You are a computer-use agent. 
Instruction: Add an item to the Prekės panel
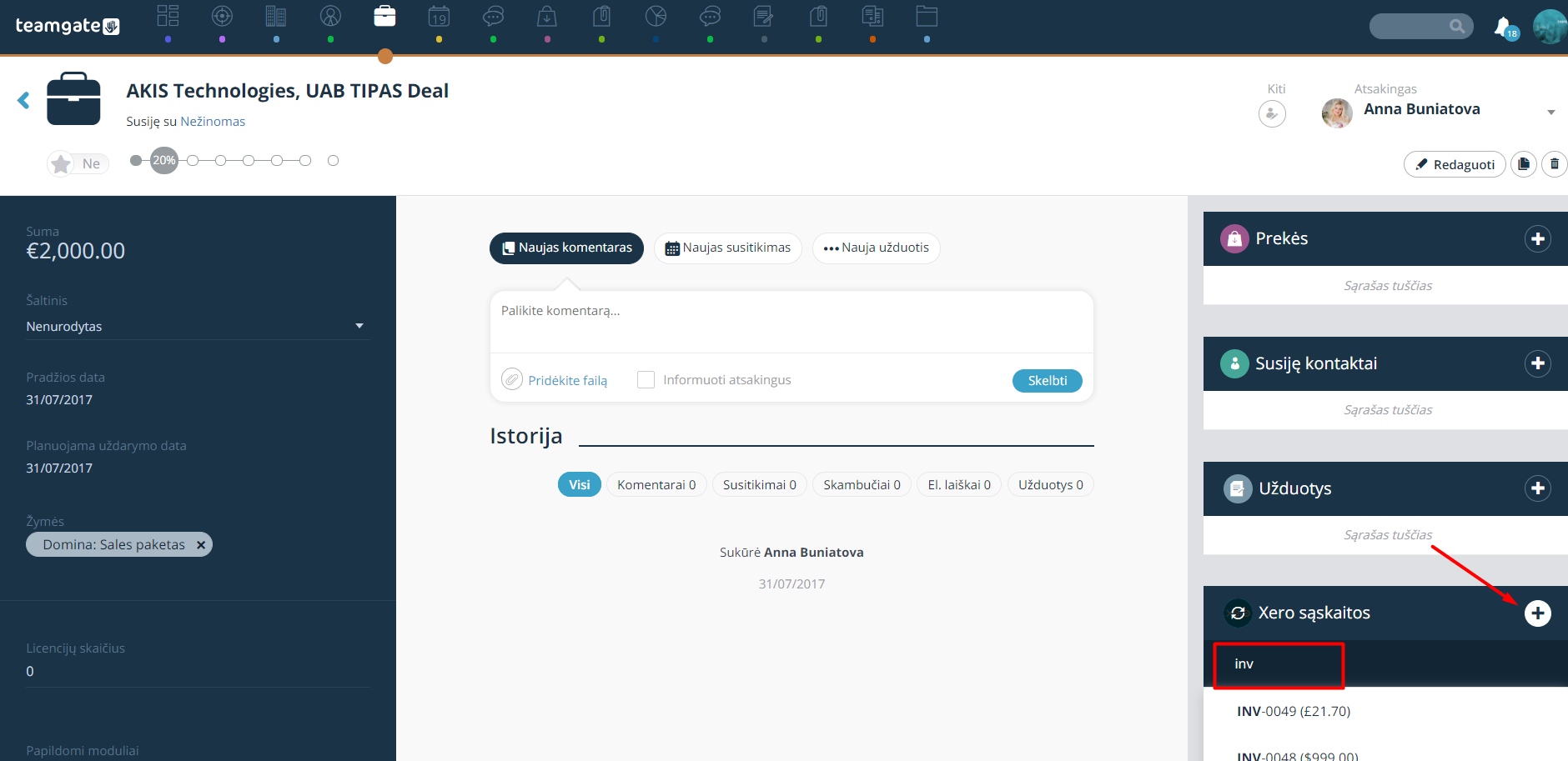[x=1538, y=239]
